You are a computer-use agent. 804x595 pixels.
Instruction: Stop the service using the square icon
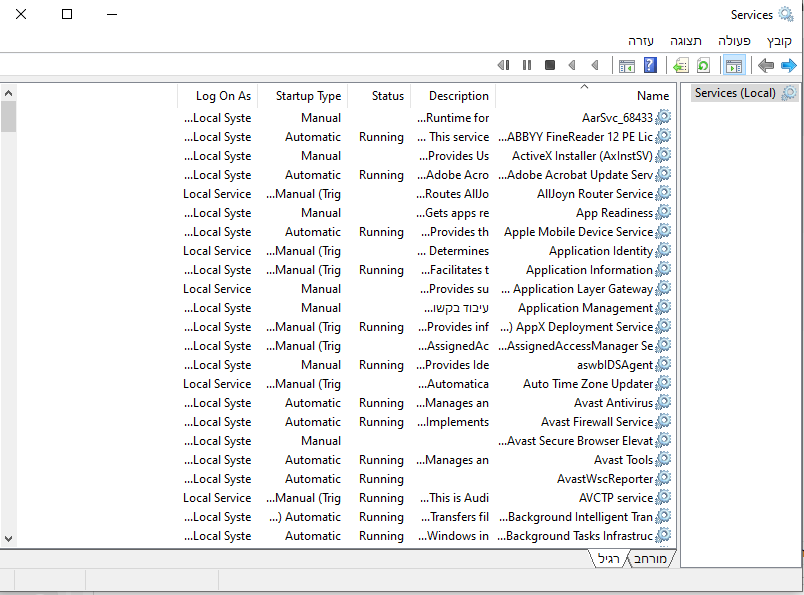pos(549,66)
